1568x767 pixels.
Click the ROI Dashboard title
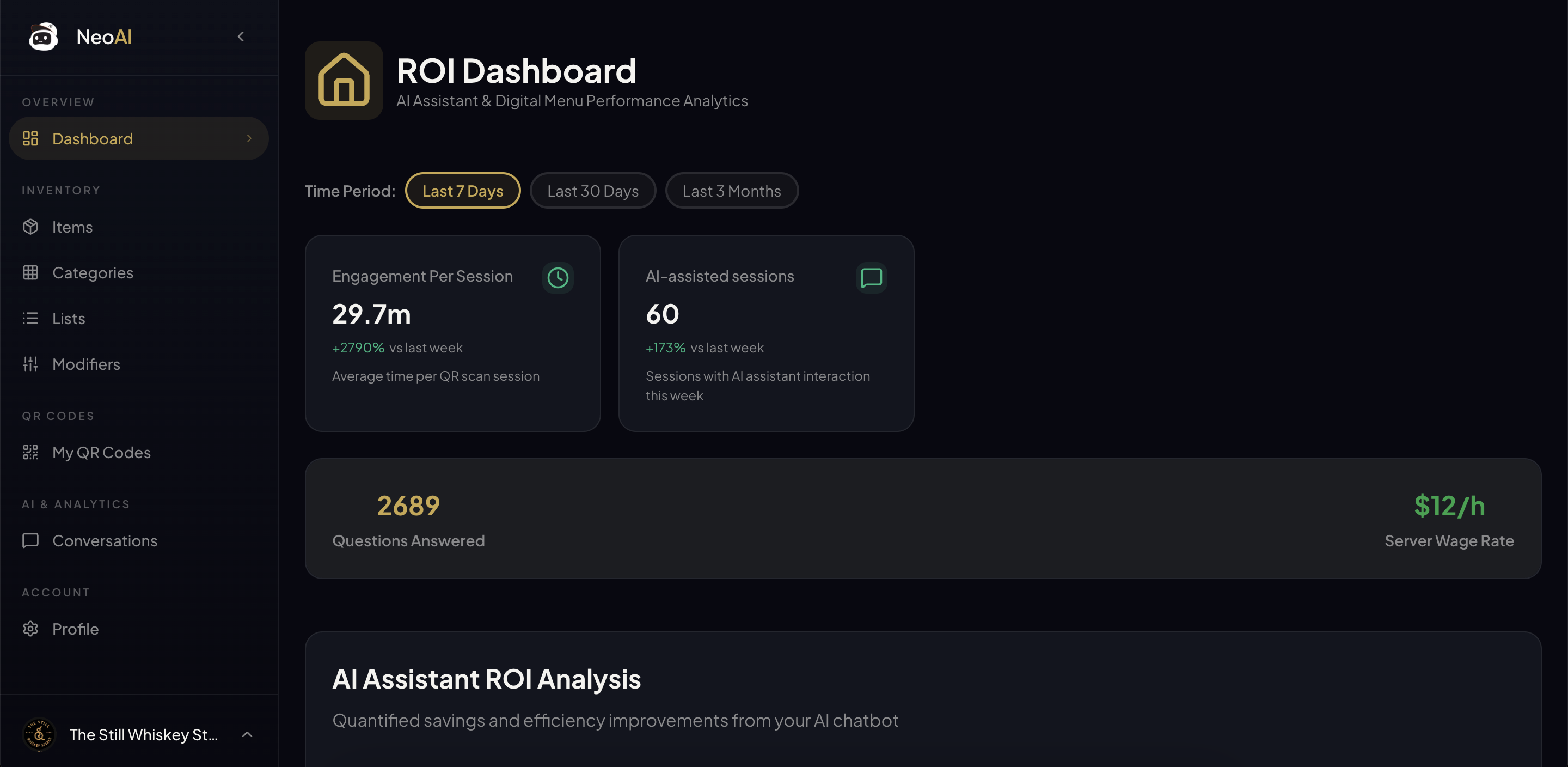516,70
